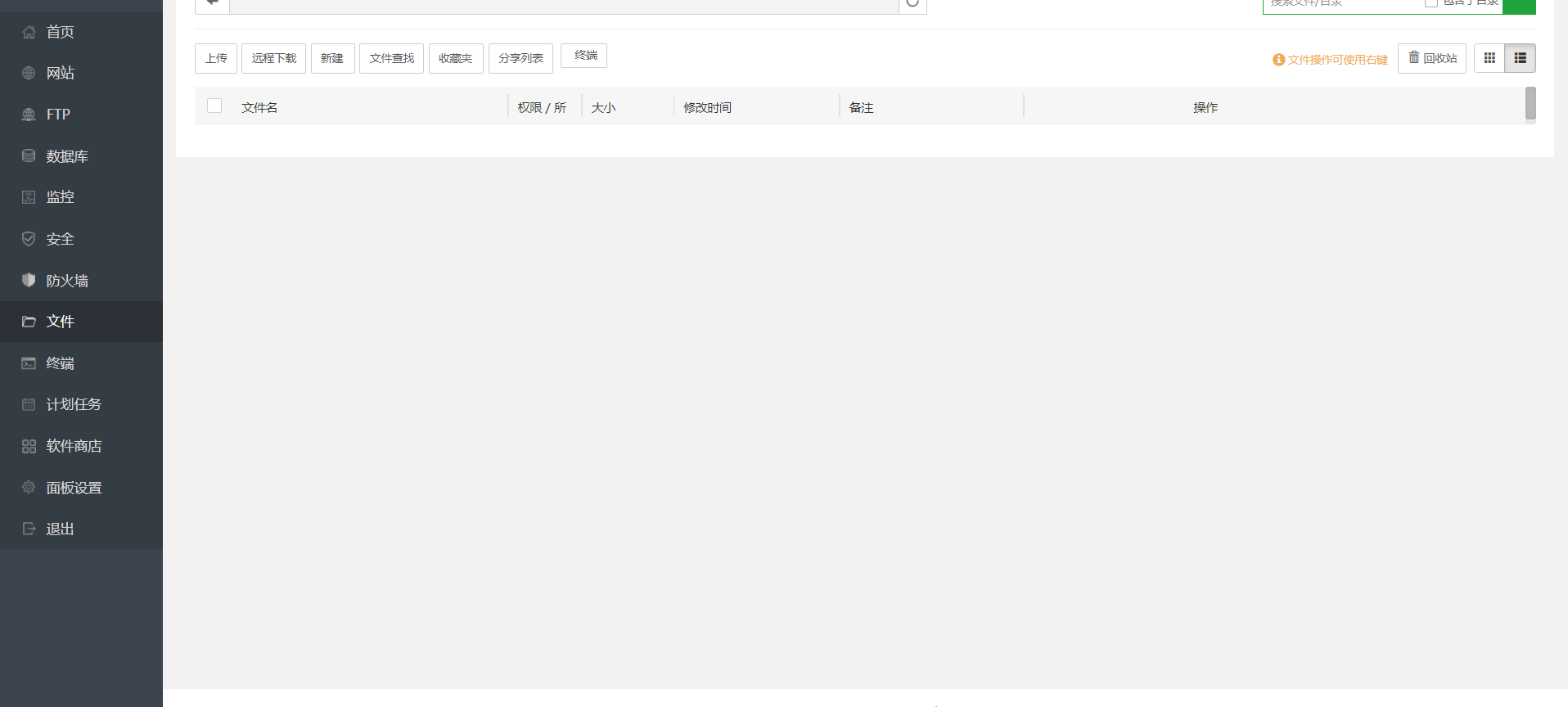This screenshot has height=707, width=1568.
Task: Sort by 修改时间 column header
Action: (x=707, y=107)
